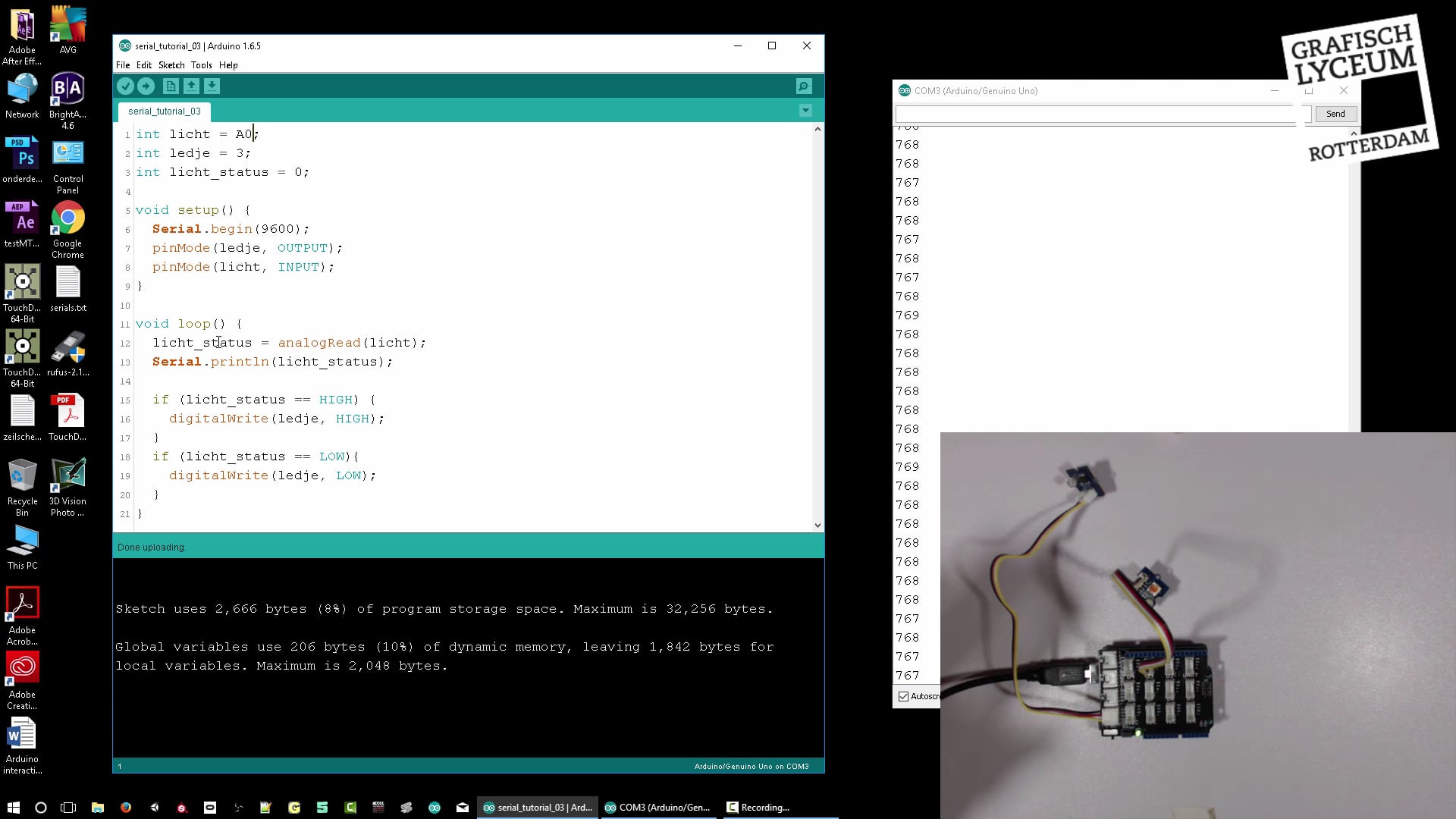This screenshot has height=819, width=1456.
Task: Open the Serial Monitor via the magnifier icon
Action: pos(804,86)
